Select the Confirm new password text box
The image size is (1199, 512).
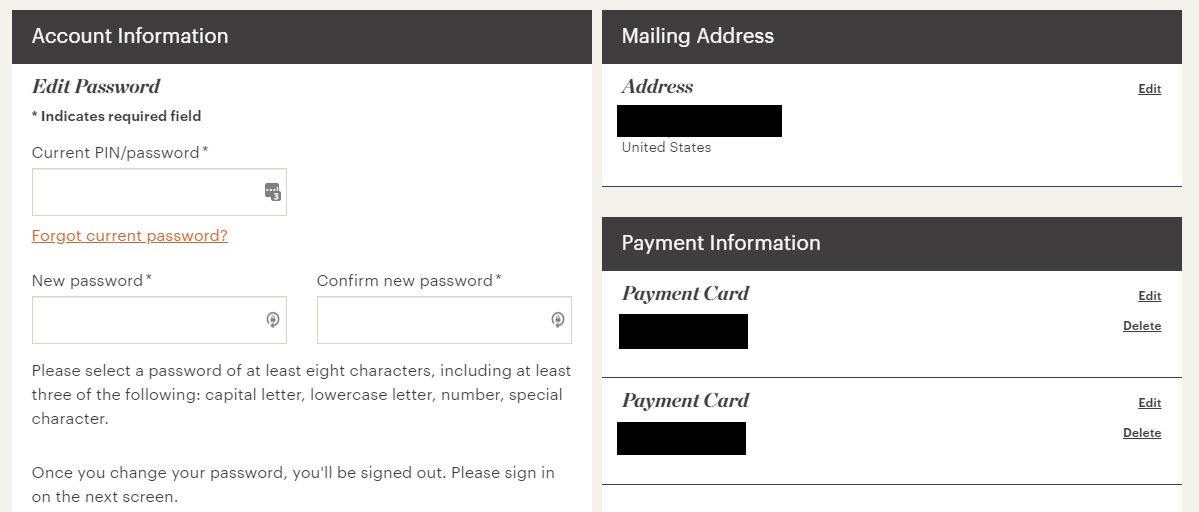(x=430, y=320)
